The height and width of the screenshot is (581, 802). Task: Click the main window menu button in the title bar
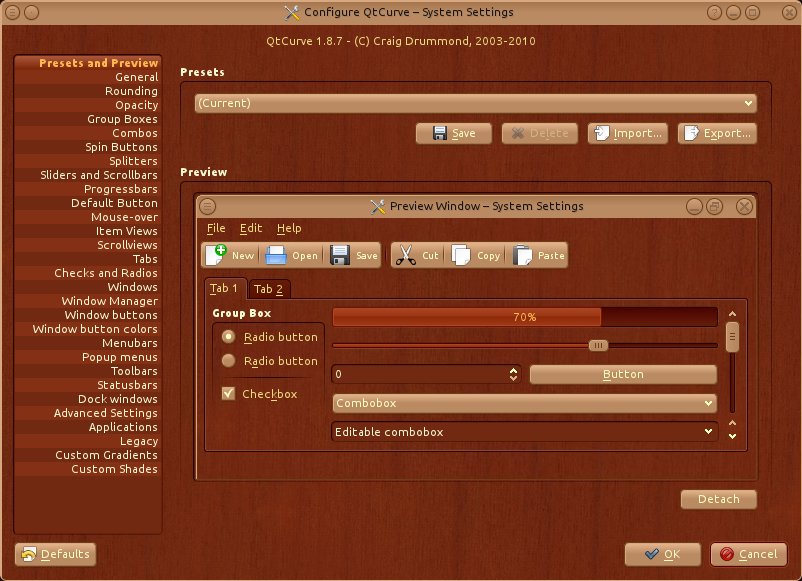pos(12,12)
